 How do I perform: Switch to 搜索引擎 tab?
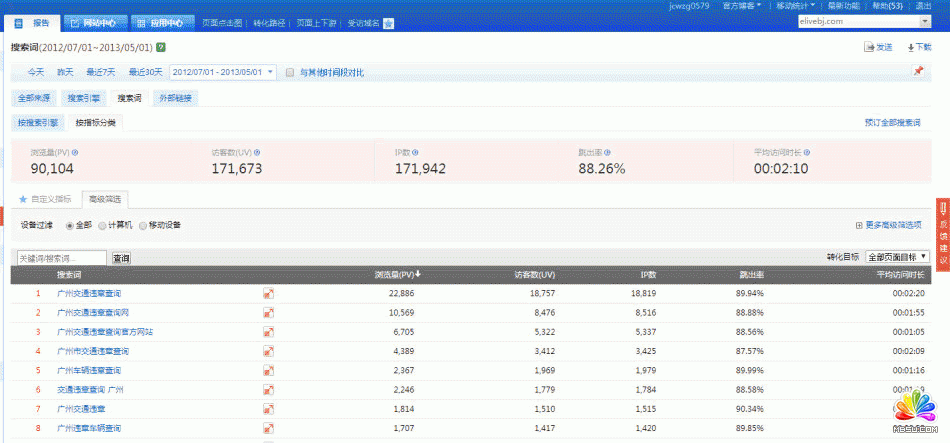83,98
